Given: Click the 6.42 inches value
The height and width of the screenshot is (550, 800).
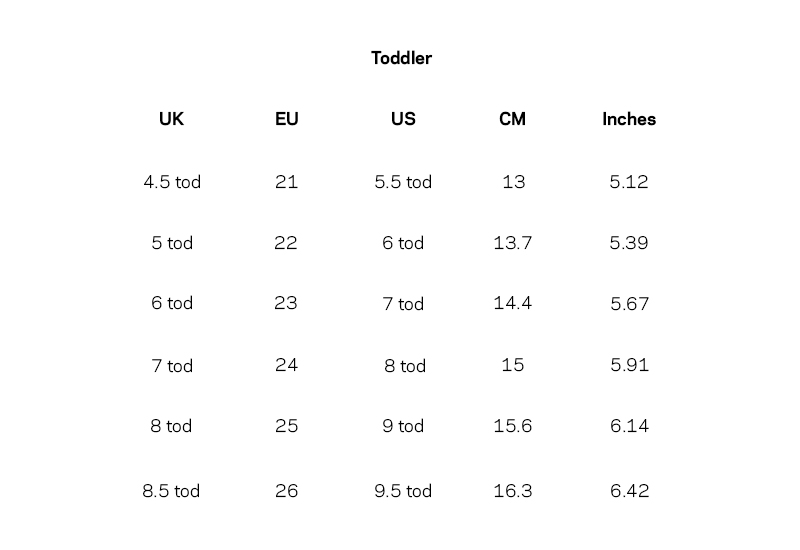Looking at the screenshot, I should pos(629,491).
